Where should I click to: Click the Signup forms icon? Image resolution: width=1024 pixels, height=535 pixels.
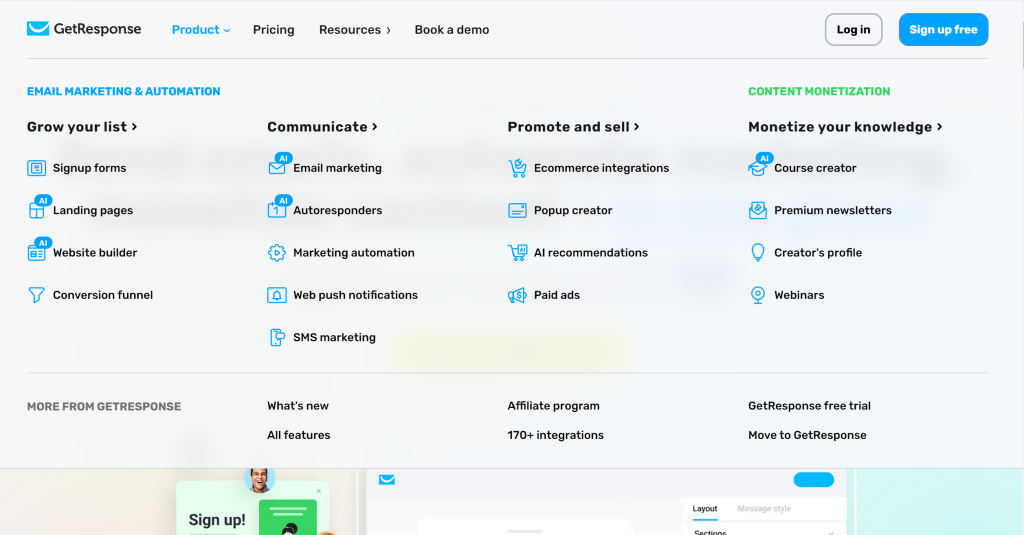pos(37,168)
